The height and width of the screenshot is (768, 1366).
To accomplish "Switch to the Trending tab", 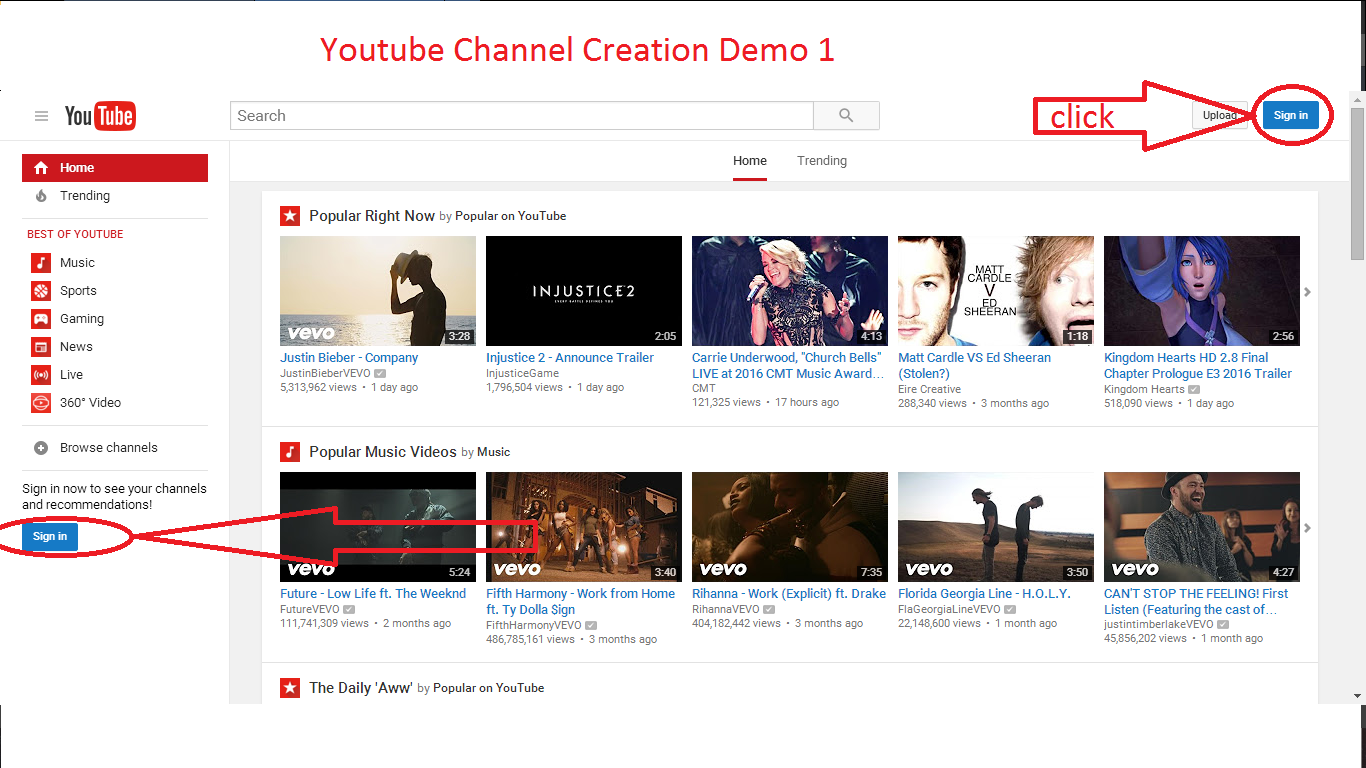I will coord(822,161).
